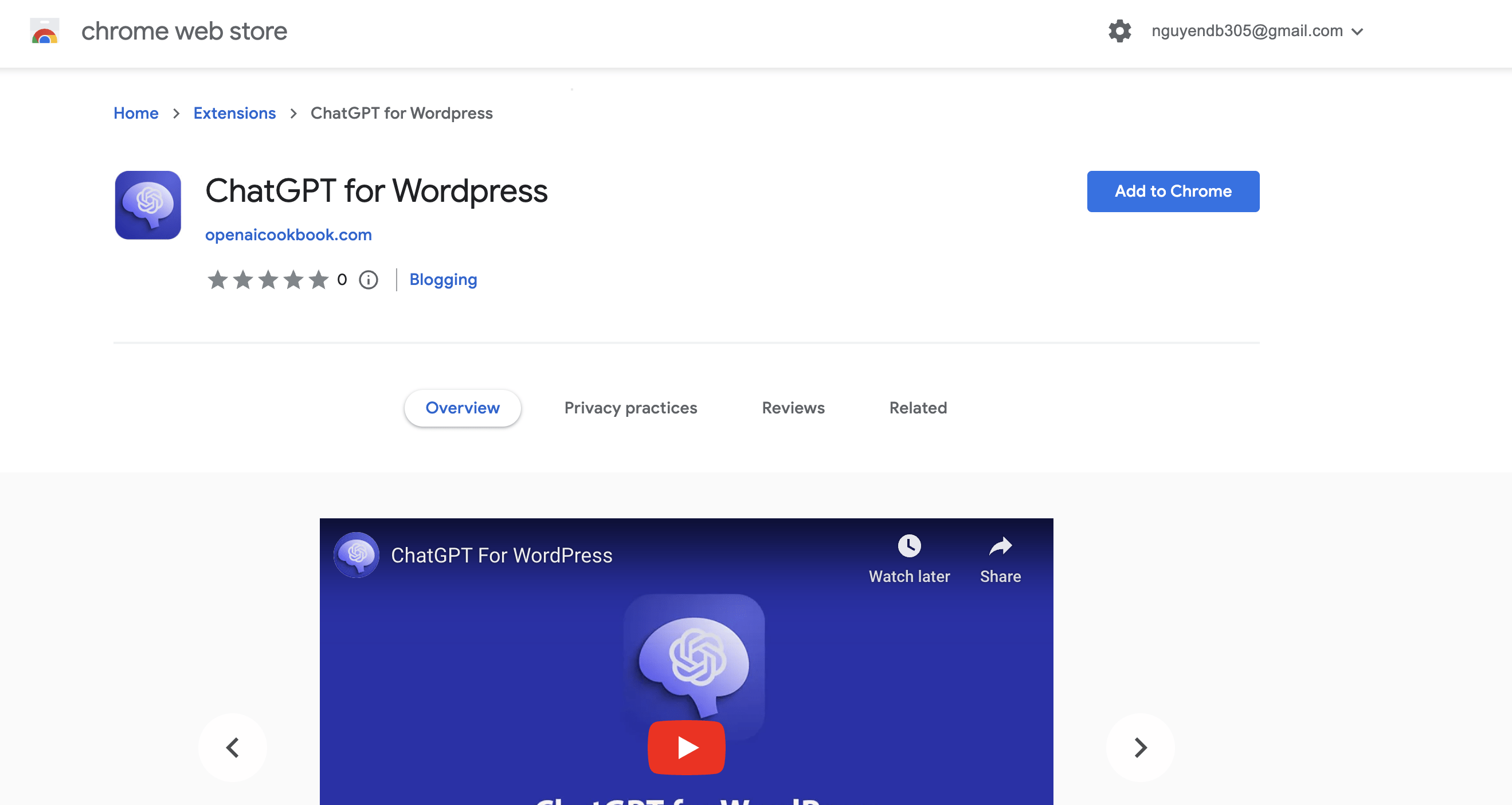Open settings via the gear icon
1512x805 pixels.
click(x=1119, y=30)
